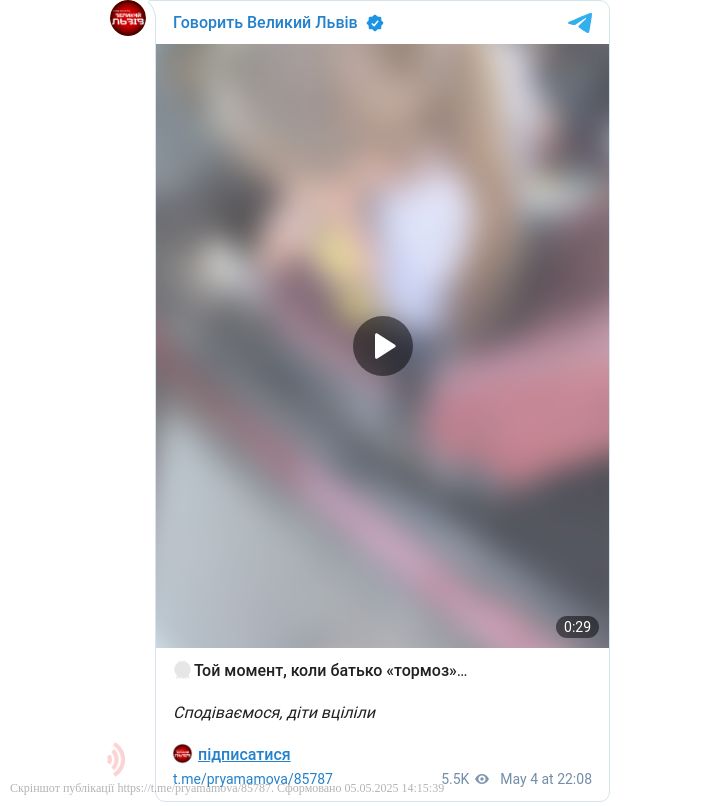This screenshot has width=720, height=806.
Task: Open the May 4 at 22:08 timestamp
Action: (x=546, y=779)
